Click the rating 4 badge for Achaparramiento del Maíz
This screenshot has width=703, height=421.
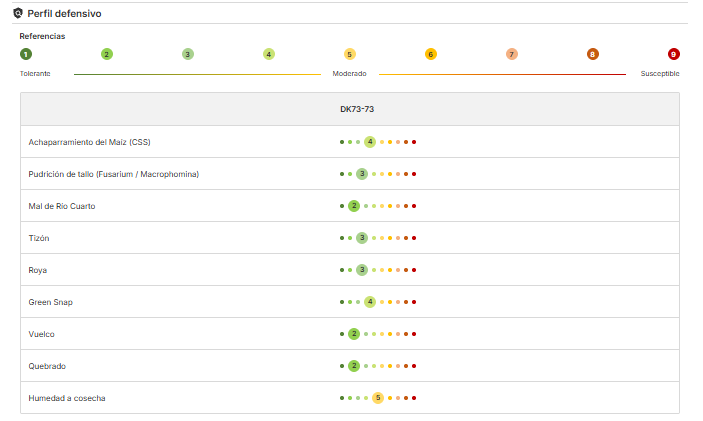pyautogui.click(x=370, y=142)
